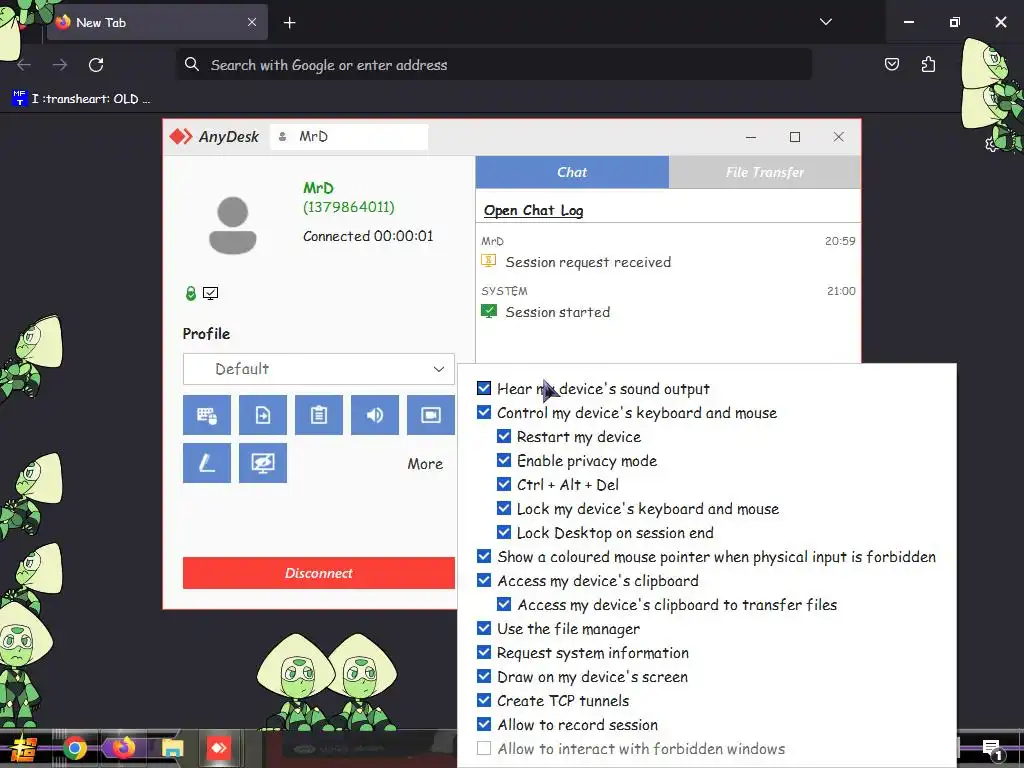
Task: Click the AnyDesk taskbar icon
Action: 219,748
